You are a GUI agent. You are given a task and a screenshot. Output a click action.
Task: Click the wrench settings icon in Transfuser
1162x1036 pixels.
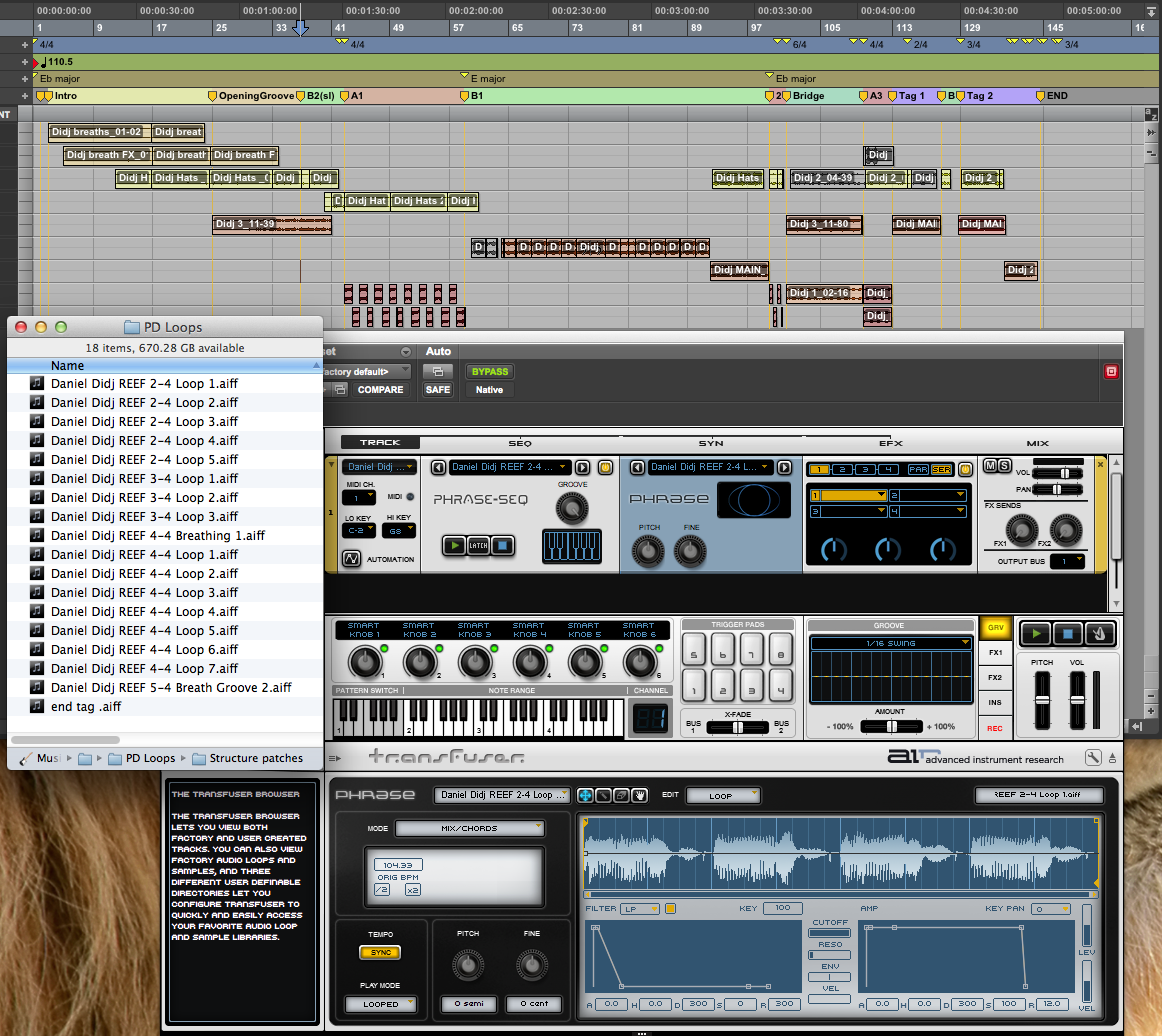[x=1093, y=758]
